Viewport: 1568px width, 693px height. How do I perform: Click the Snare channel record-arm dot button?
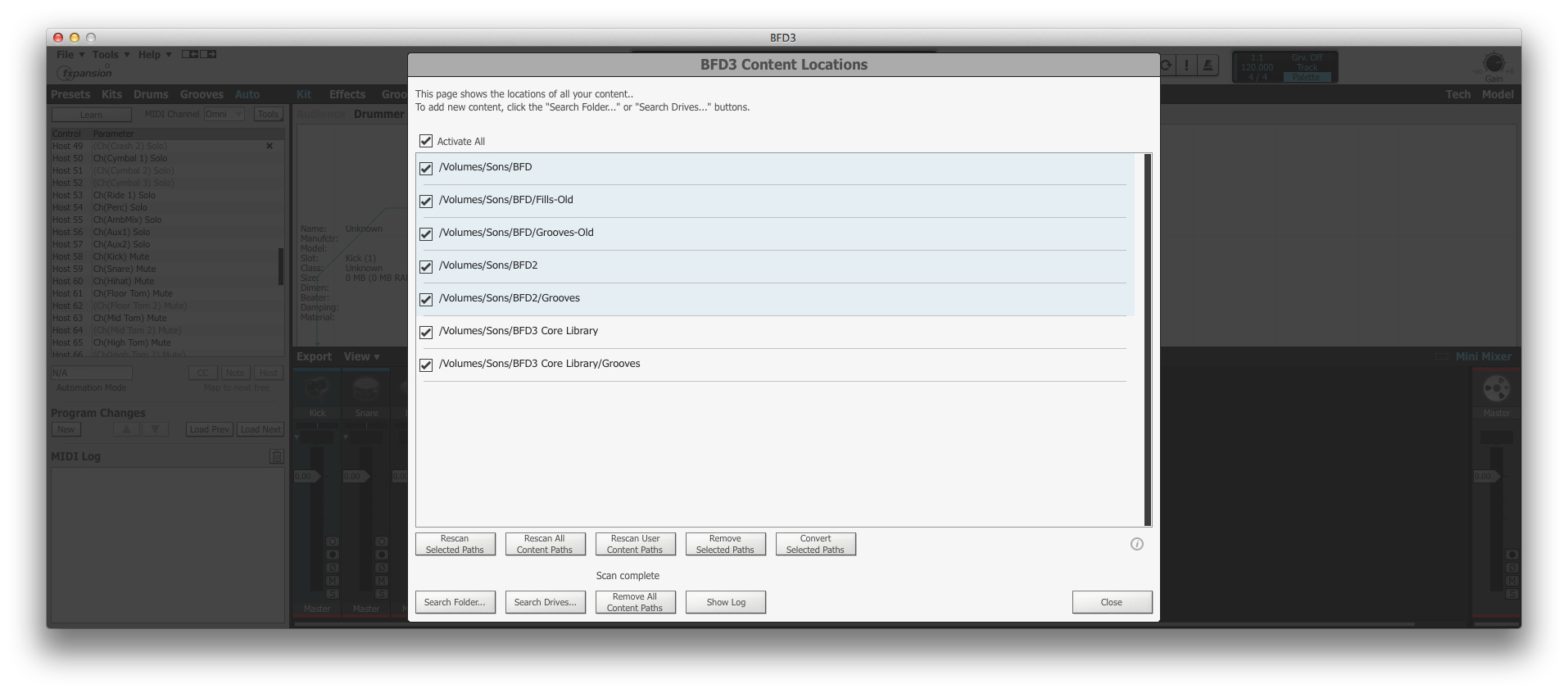coord(382,555)
